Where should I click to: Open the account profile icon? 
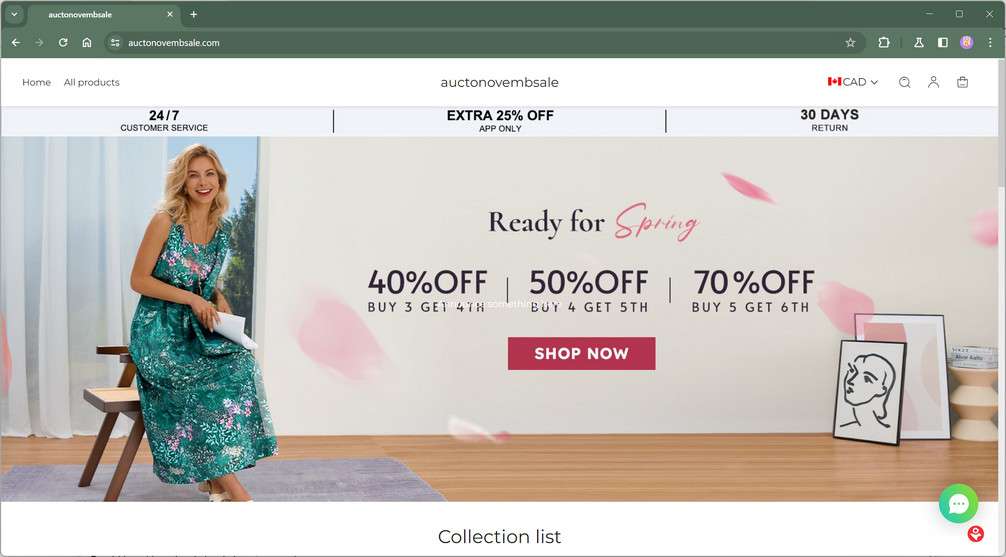tap(934, 82)
